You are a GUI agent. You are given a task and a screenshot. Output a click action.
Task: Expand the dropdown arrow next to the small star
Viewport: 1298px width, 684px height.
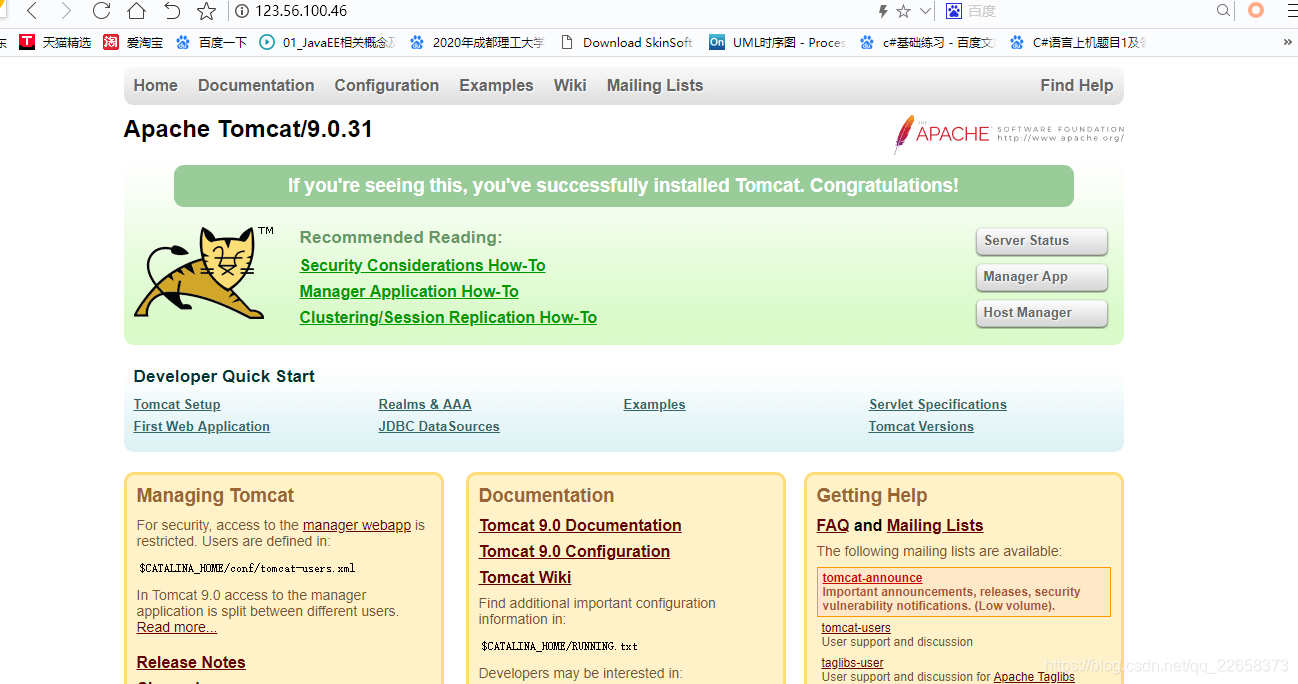[925, 11]
